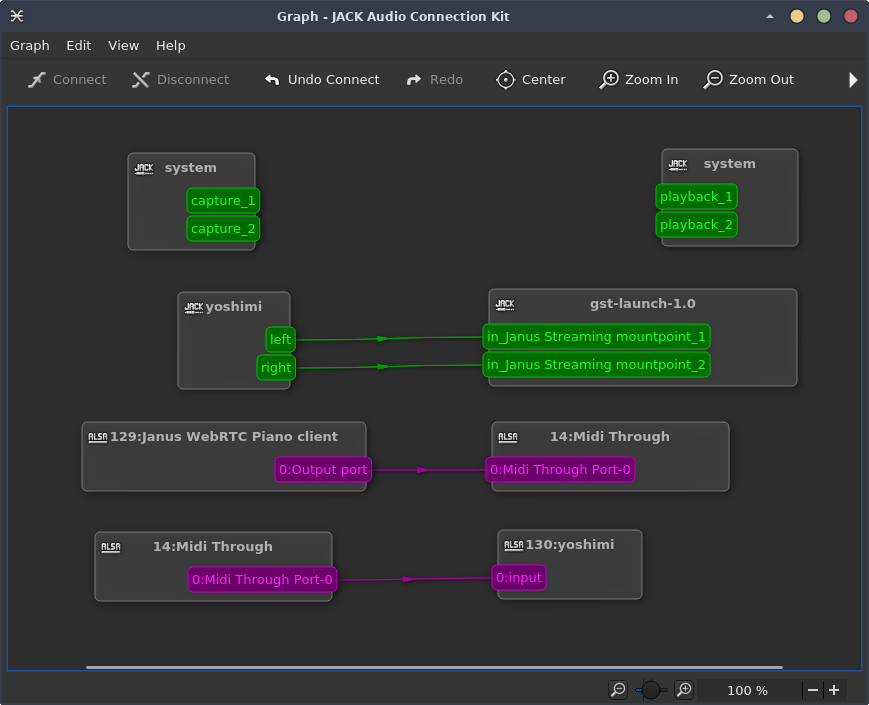869x705 pixels.
Task: Click the Redo button label
Action: [x=446, y=80]
